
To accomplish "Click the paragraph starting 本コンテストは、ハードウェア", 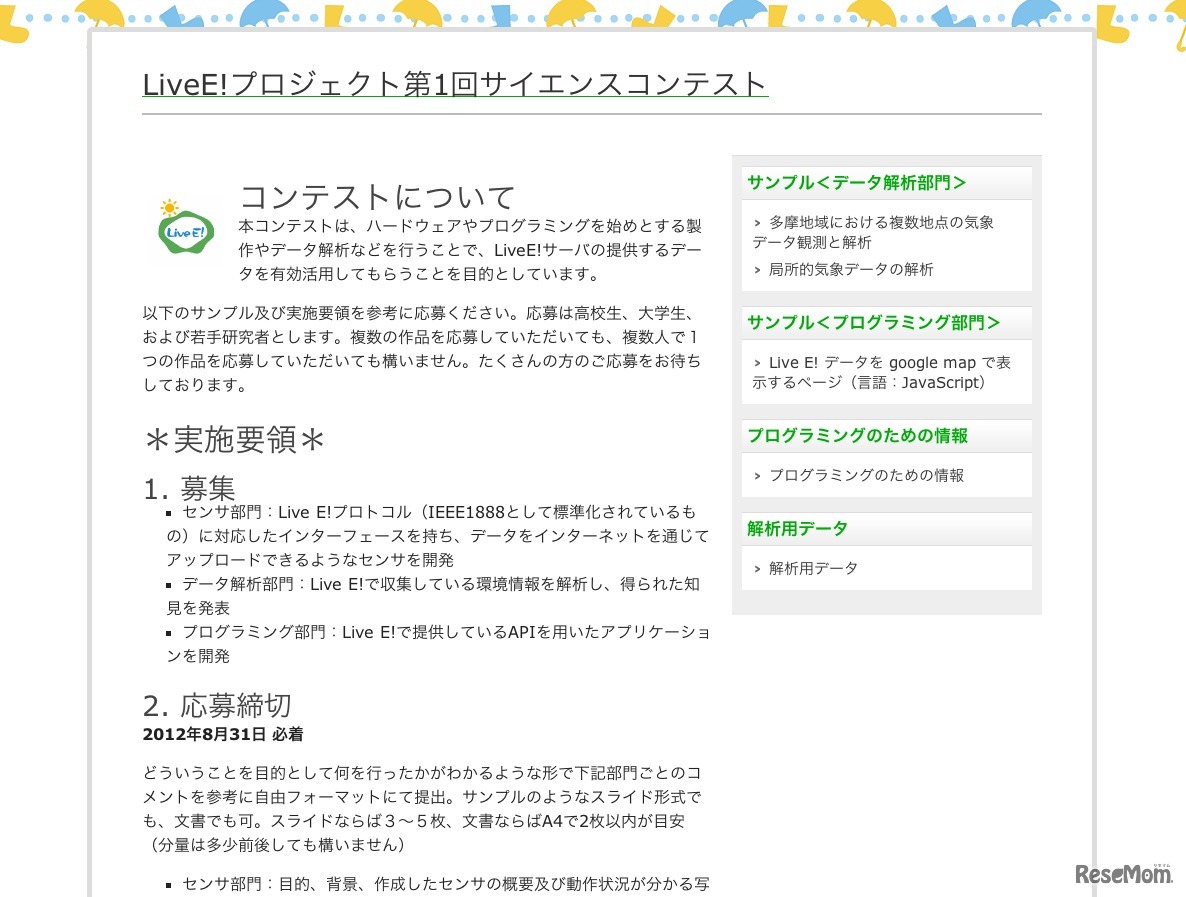I will point(470,250).
